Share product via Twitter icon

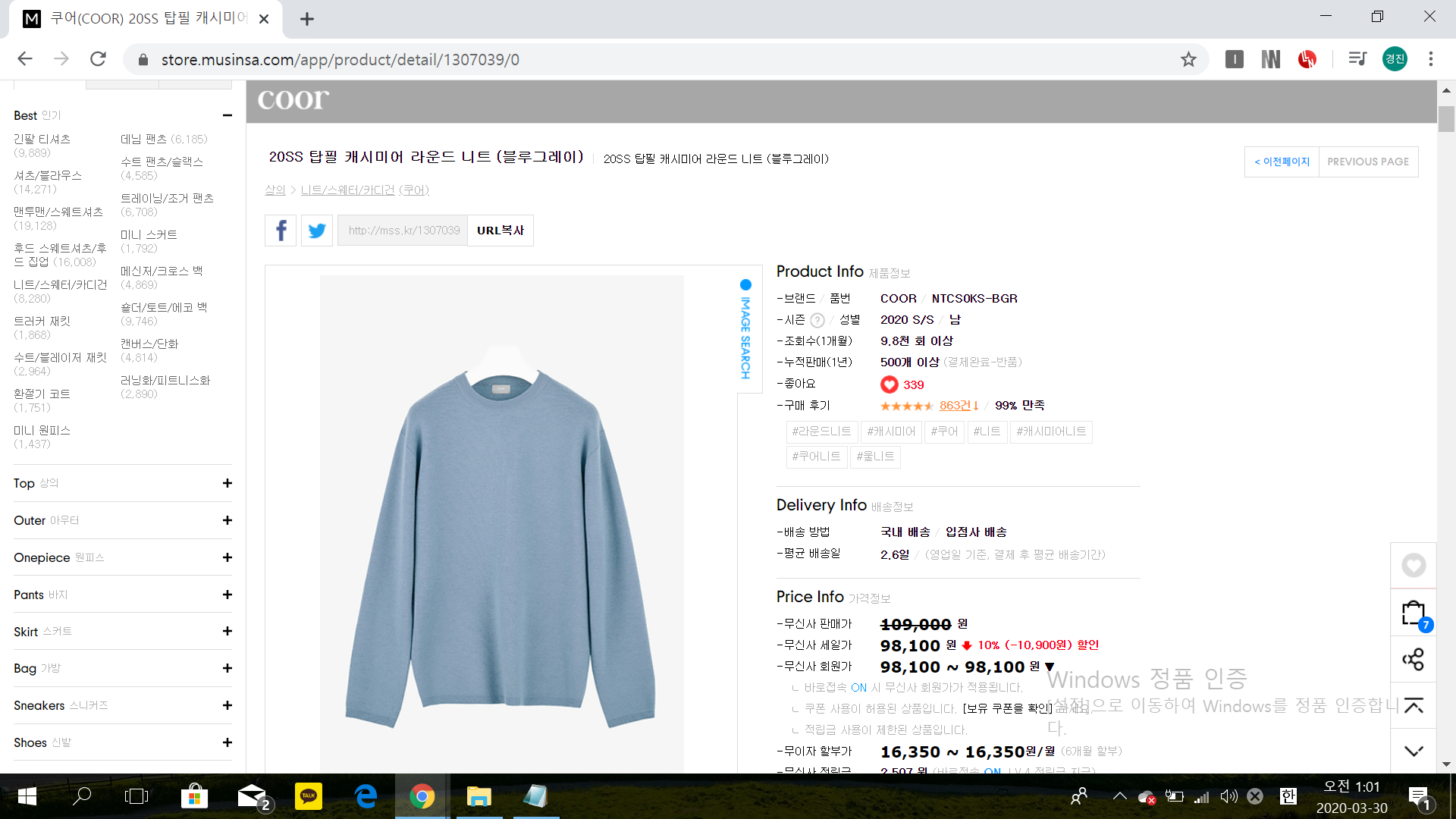[317, 231]
